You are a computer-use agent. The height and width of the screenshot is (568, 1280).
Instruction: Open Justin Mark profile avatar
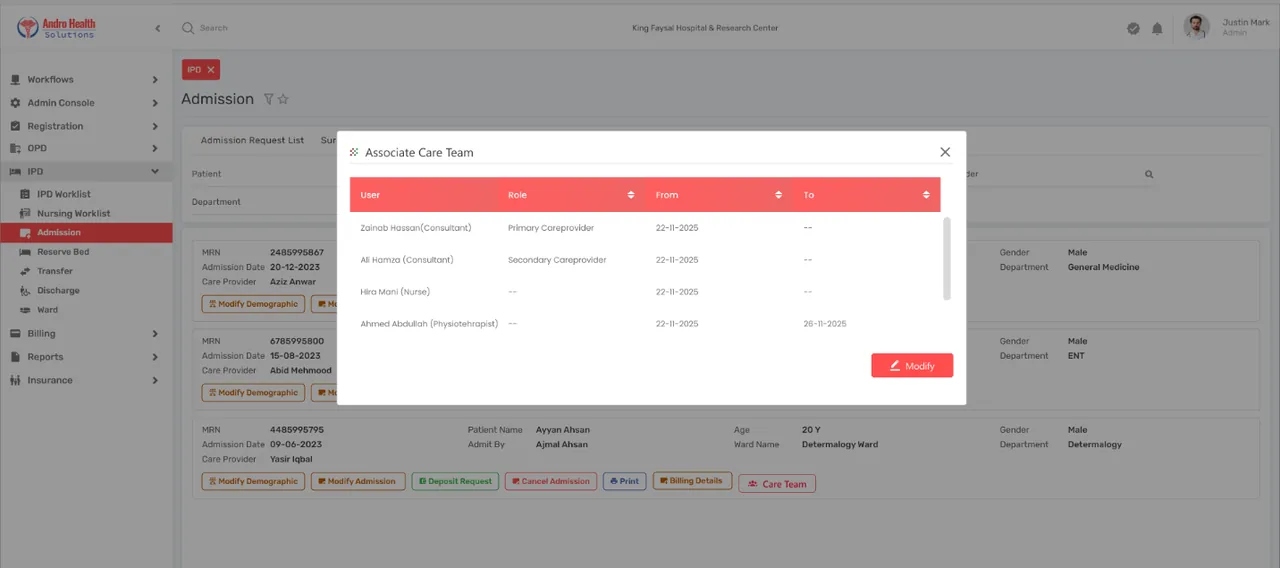(x=1197, y=27)
